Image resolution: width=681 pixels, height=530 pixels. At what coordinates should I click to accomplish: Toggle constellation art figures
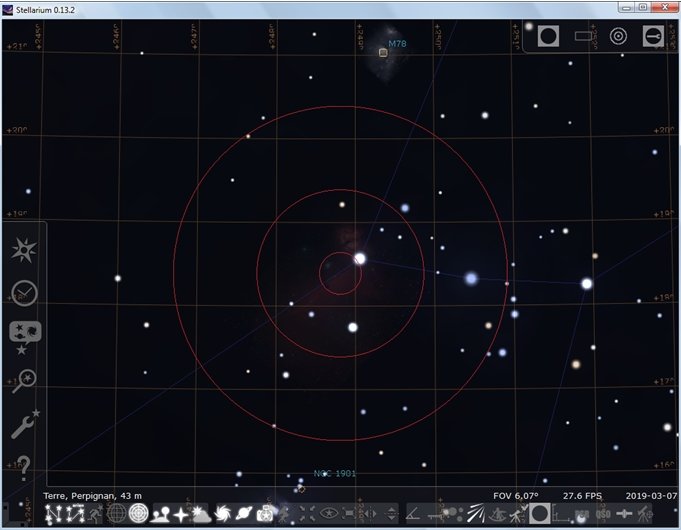pos(96,514)
